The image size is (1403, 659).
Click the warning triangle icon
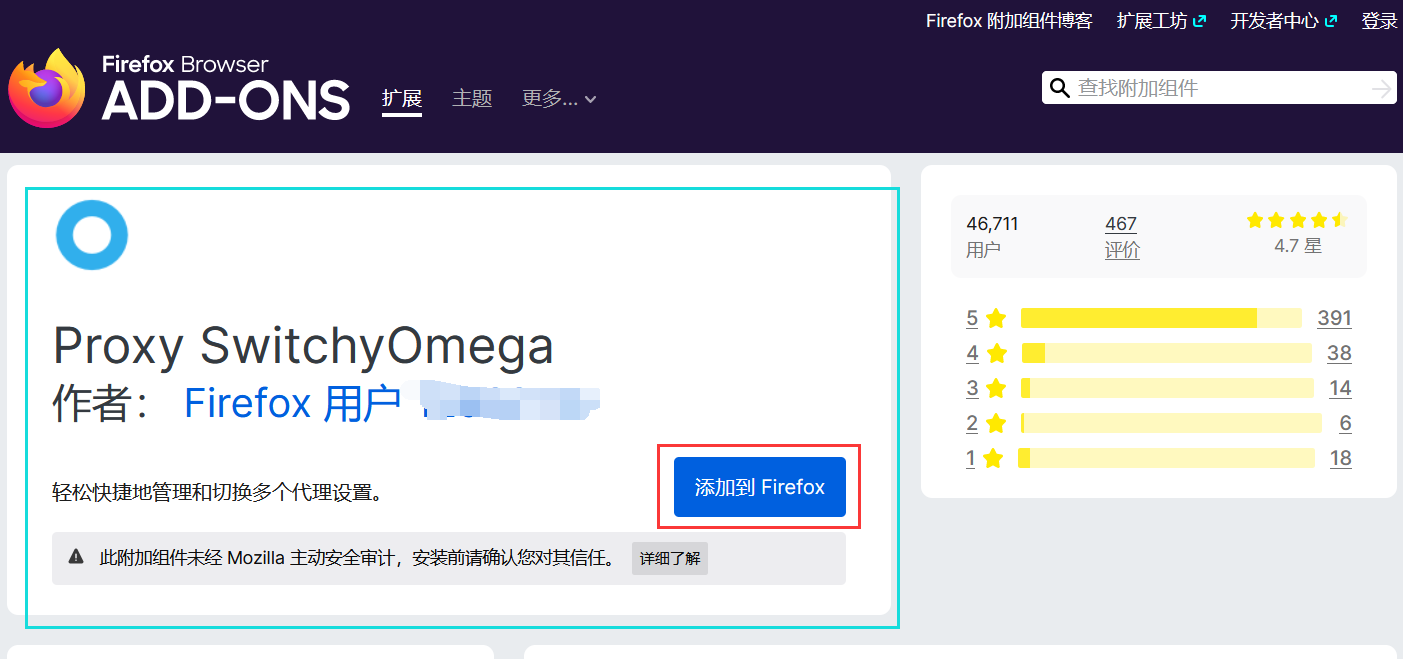click(76, 557)
